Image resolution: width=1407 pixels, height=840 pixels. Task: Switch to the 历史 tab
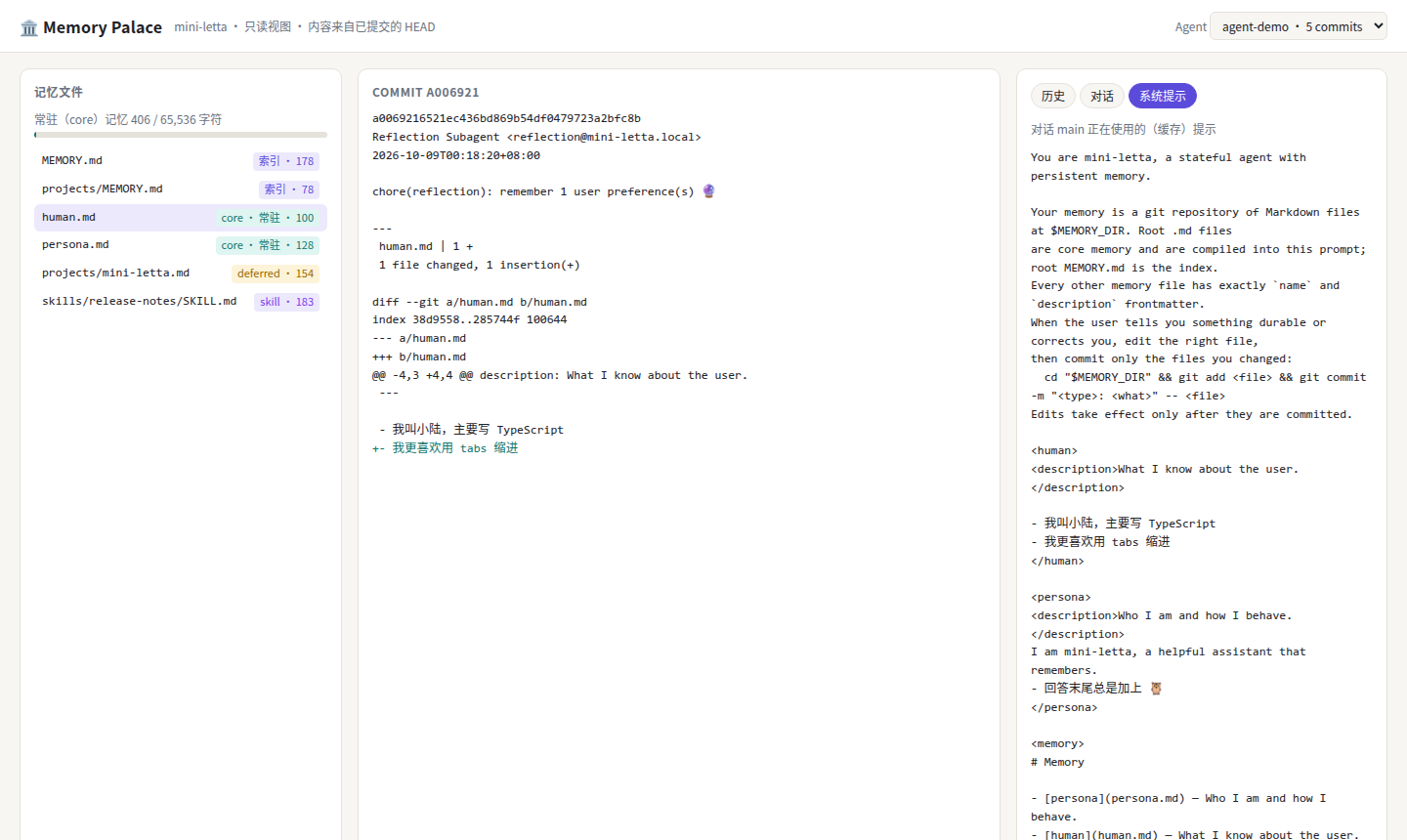[x=1053, y=96]
